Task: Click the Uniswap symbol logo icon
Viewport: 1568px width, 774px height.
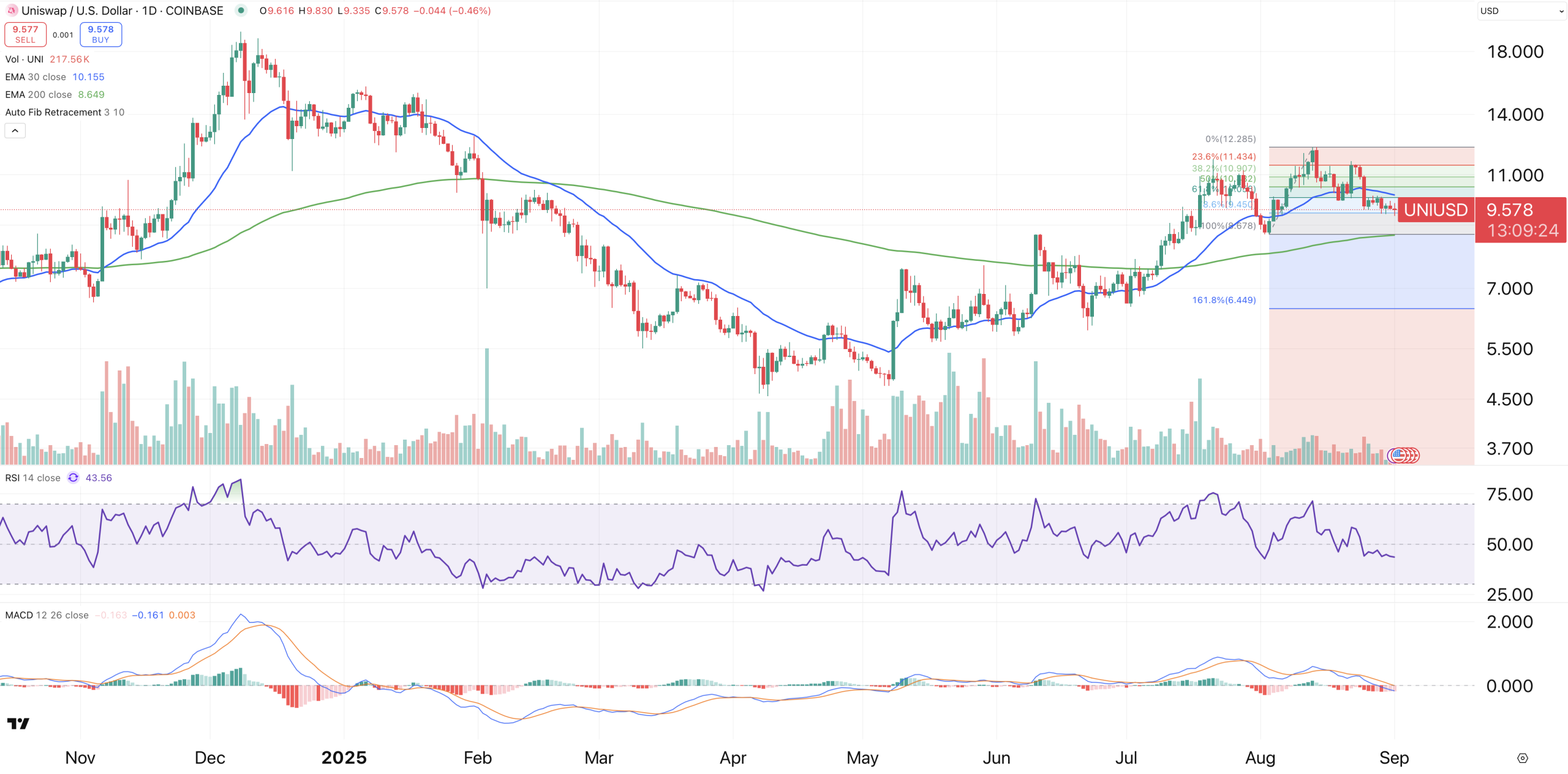Action: 11,10
